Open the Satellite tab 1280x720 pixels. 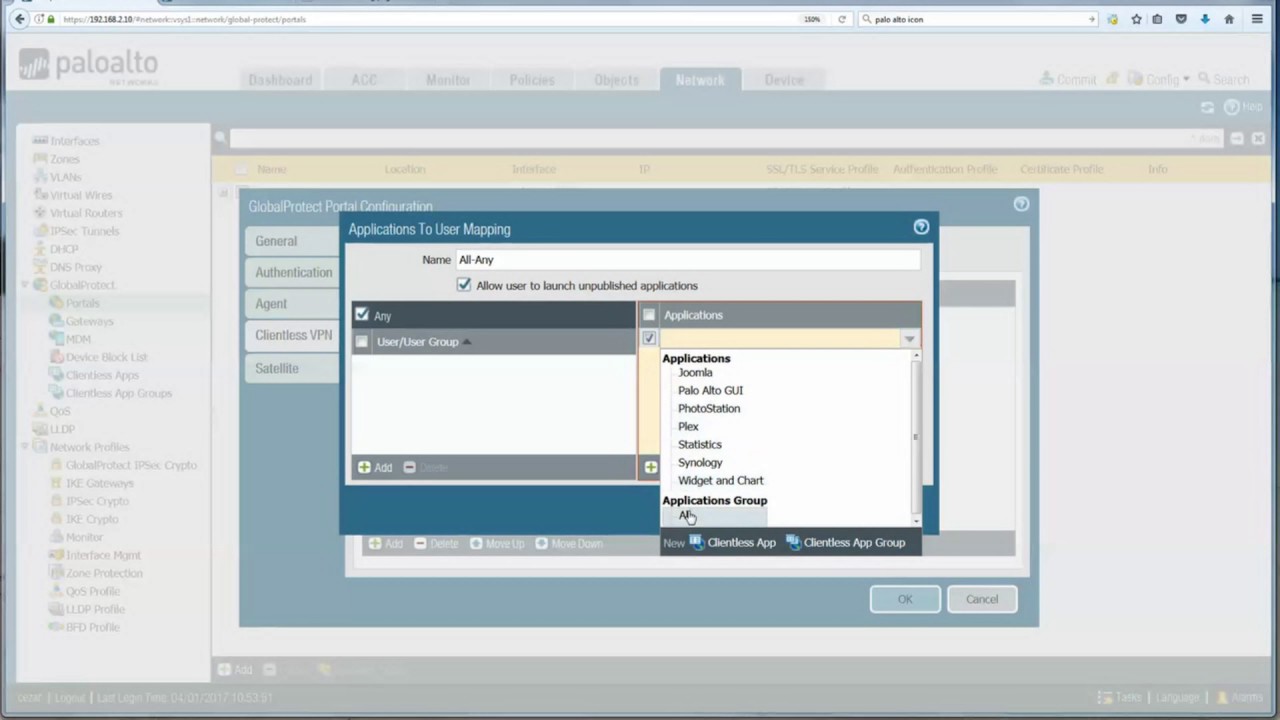293,368
